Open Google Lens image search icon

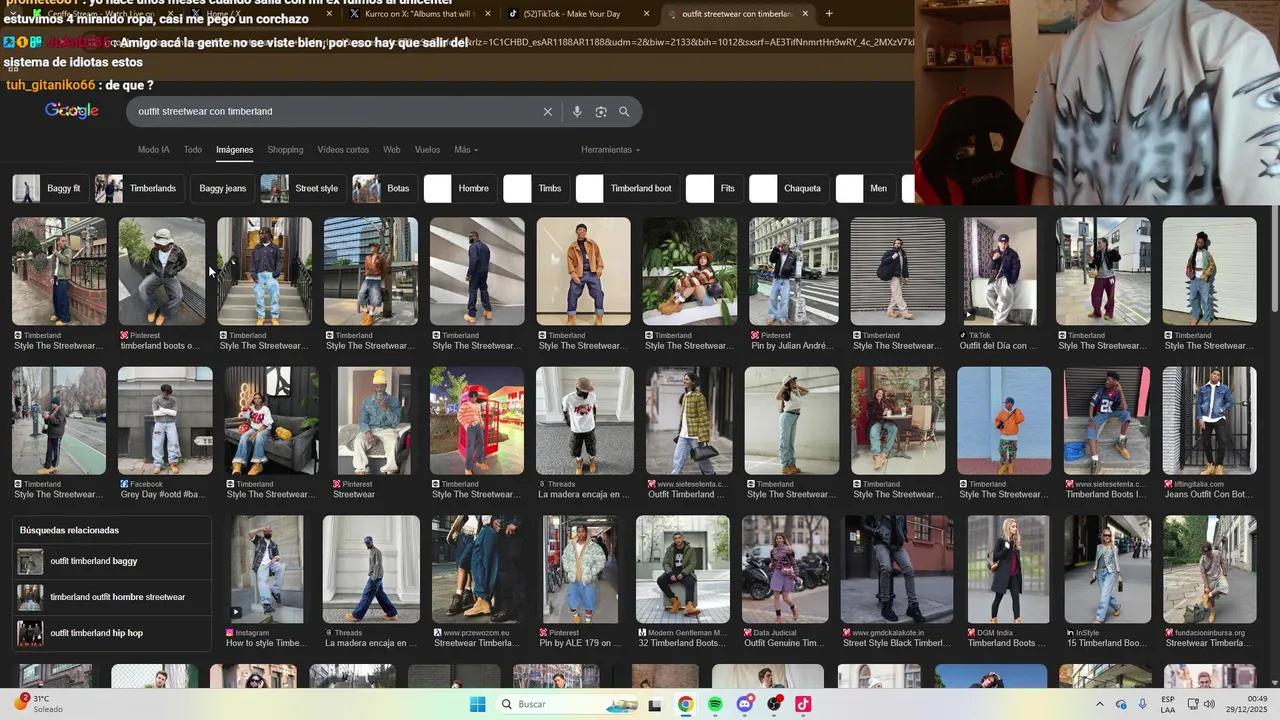click(601, 112)
